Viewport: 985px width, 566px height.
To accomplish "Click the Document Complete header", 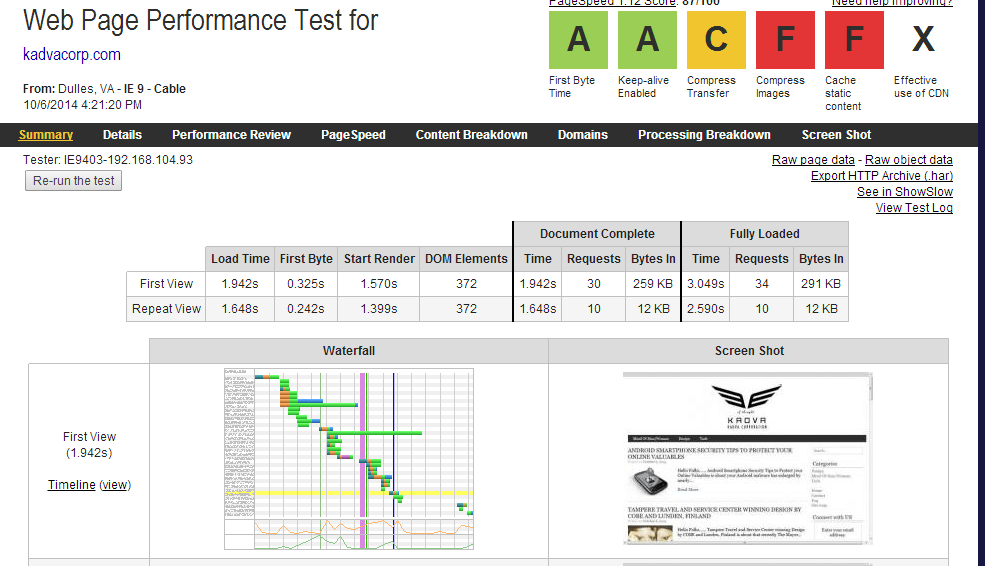I will (597, 234).
